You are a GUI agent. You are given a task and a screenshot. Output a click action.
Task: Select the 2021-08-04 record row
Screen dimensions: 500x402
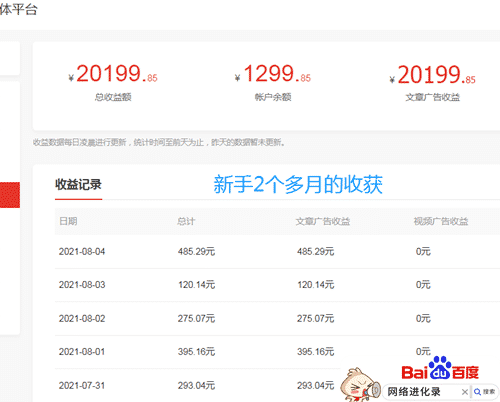(x=277, y=252)
